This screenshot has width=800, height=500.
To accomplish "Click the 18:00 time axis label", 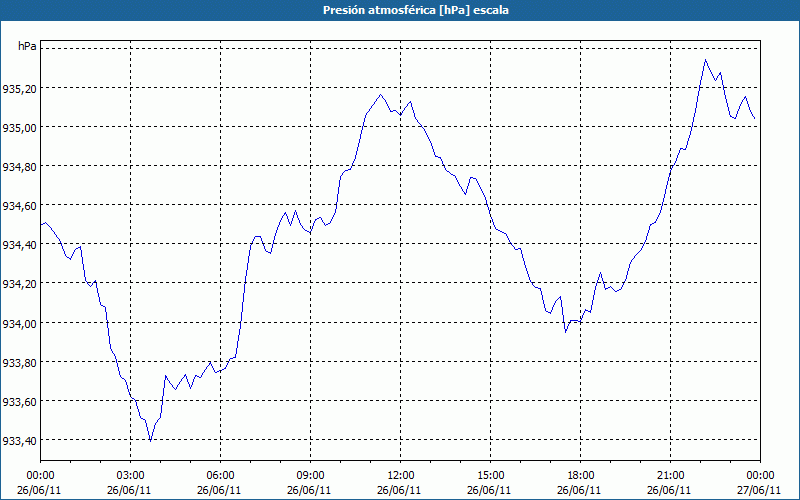I will tap(581, 476).
